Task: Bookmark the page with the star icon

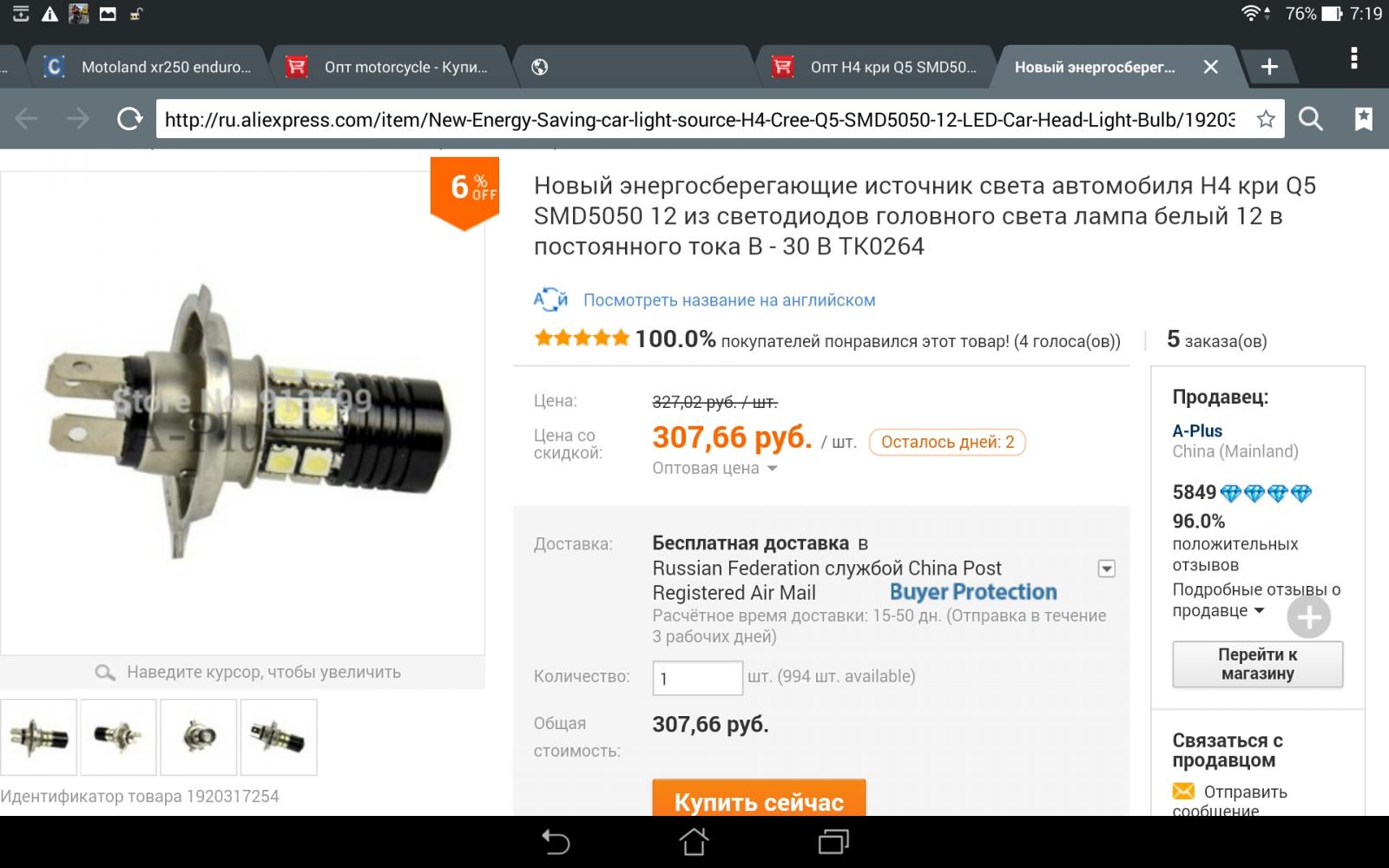Action: 1266,119
